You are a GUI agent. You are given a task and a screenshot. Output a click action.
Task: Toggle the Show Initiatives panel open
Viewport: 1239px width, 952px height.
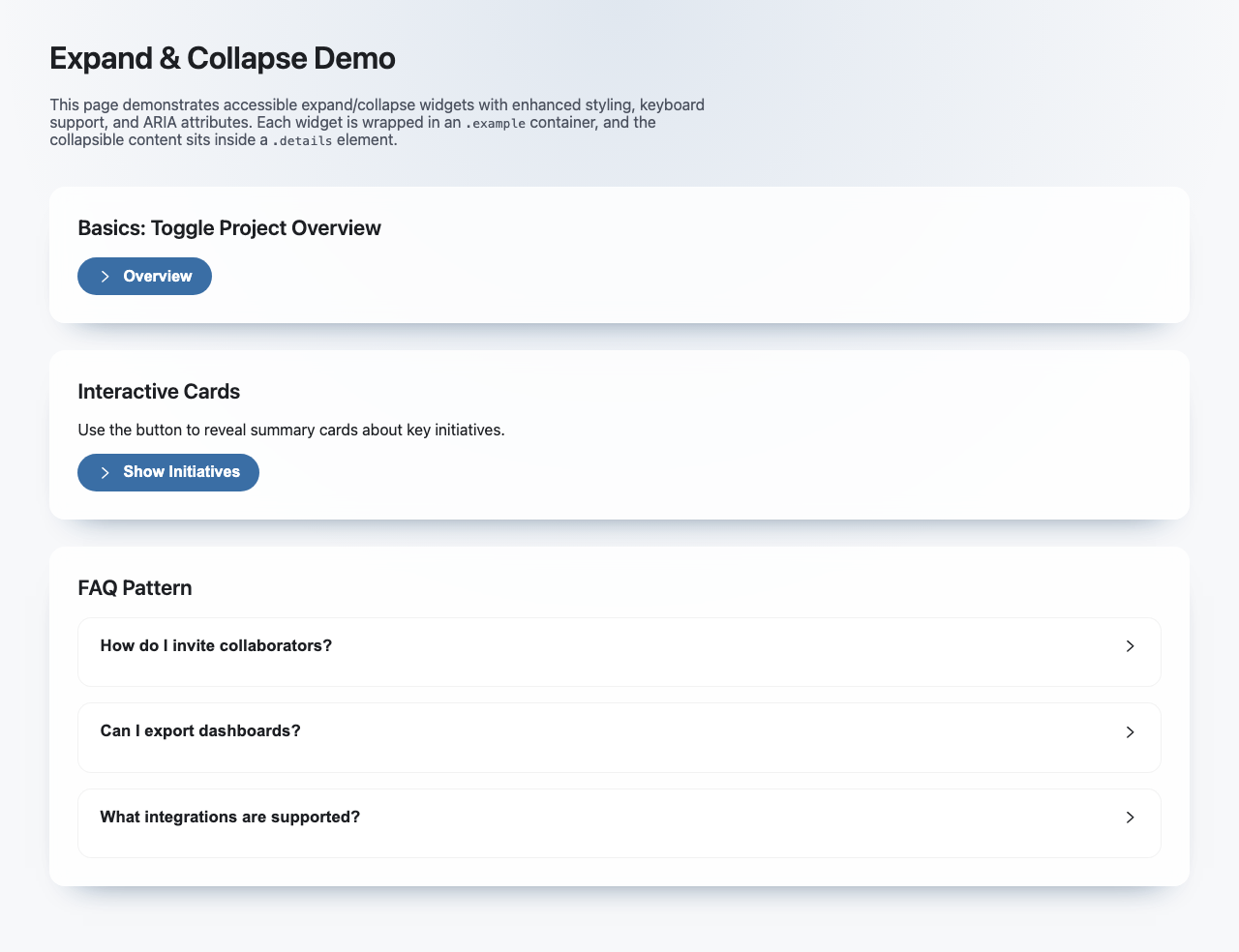(167, 472)
